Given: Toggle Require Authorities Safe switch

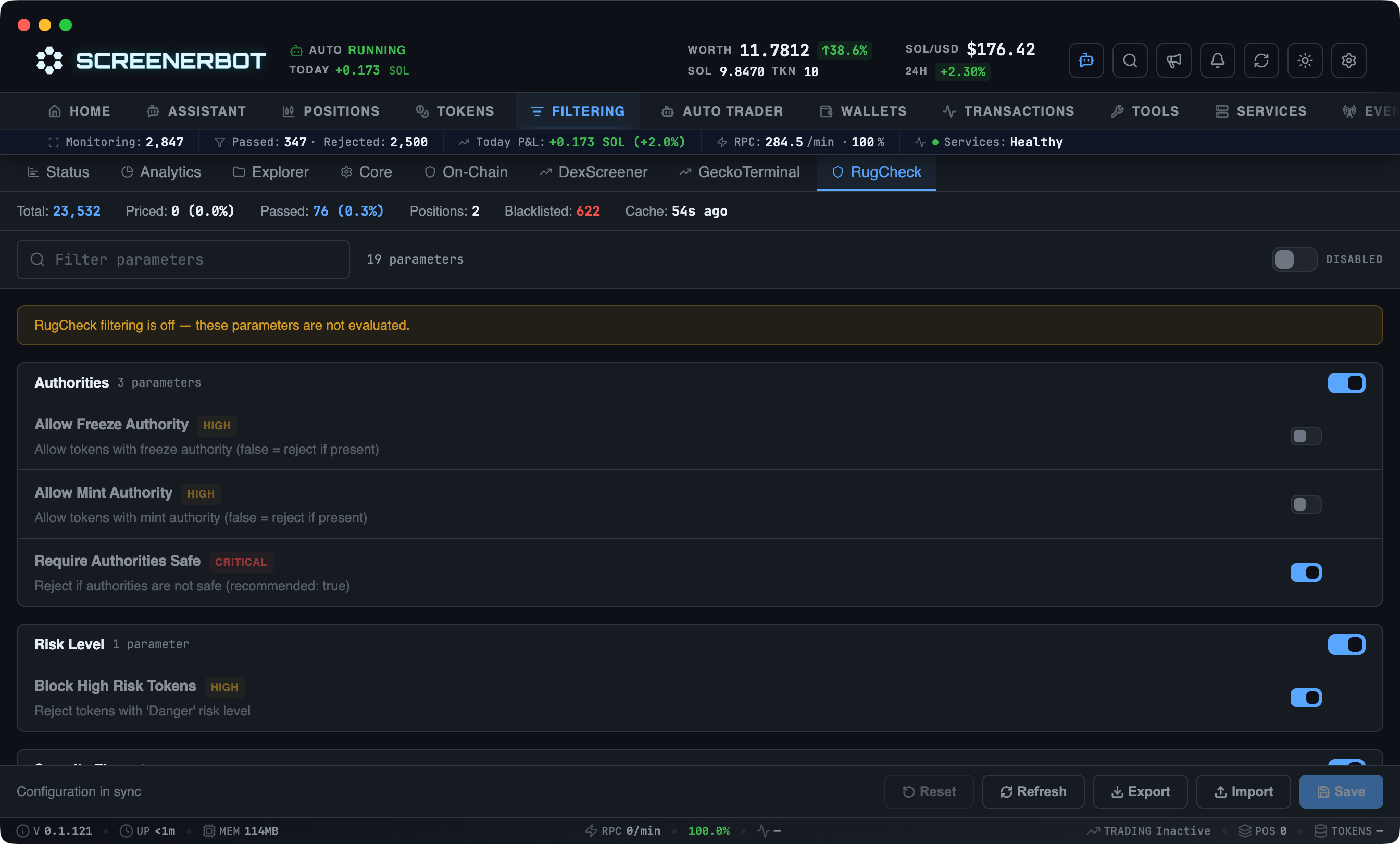Looking at the screenshot, I should click(1306, 573).
